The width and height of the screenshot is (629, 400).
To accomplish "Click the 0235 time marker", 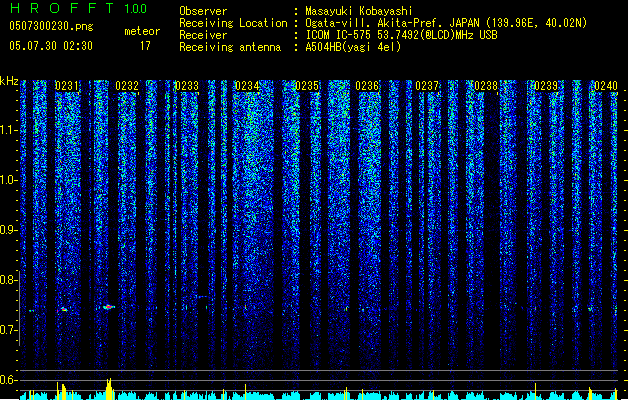I will (x=307, y=86).
